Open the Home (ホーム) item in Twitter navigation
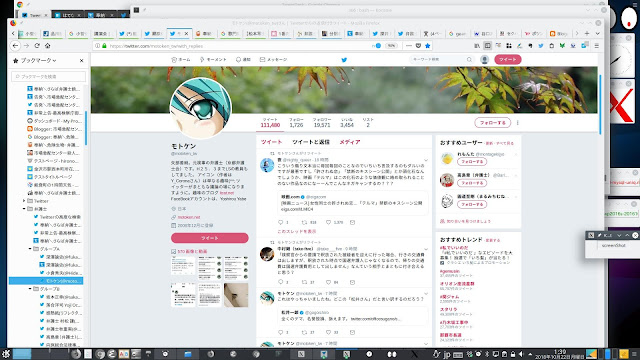640x360 pixels. [x=181, y=60]
